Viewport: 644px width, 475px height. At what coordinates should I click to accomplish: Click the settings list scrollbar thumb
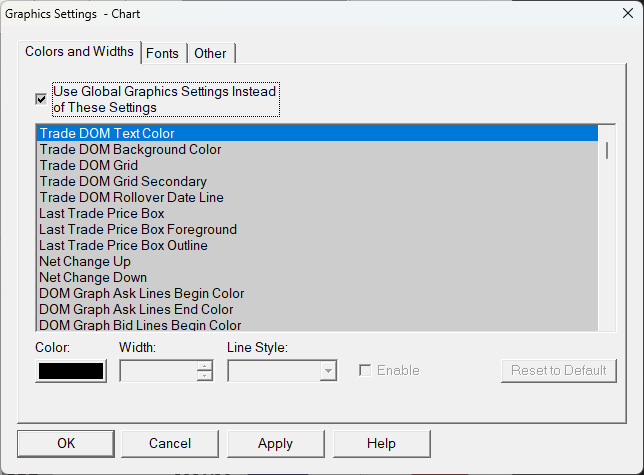point(606,150)
